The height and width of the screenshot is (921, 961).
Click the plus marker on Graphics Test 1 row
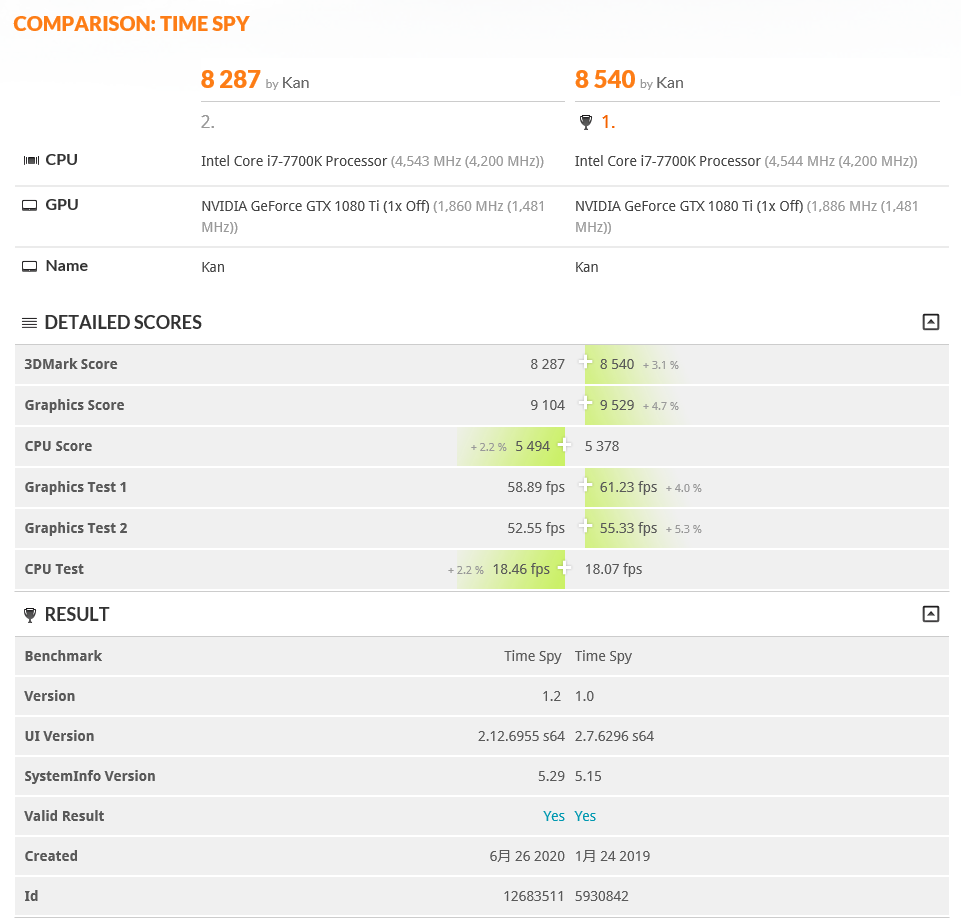point(585,485)
